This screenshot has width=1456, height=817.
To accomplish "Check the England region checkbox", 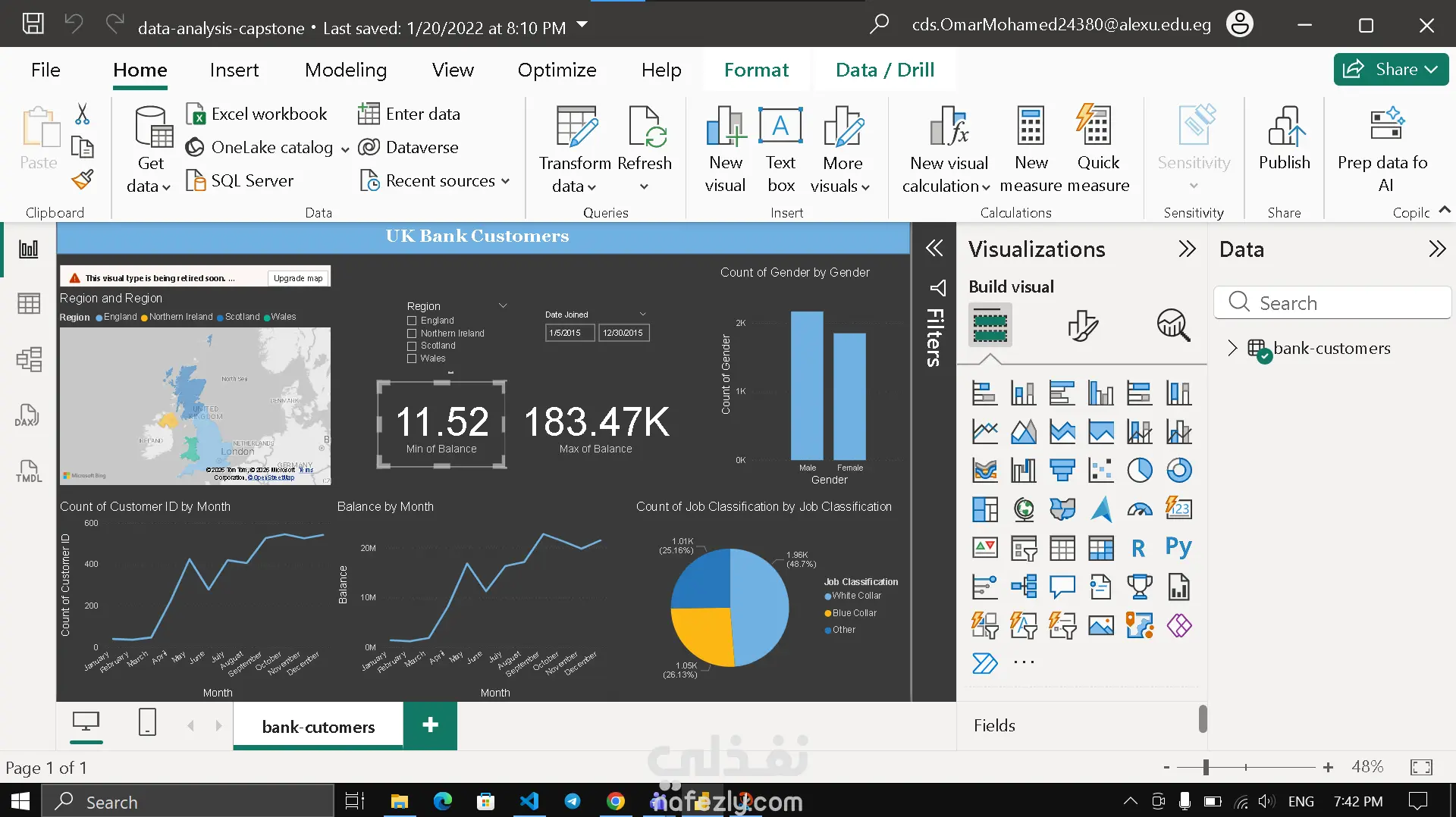I will click(x=412, y=321).
